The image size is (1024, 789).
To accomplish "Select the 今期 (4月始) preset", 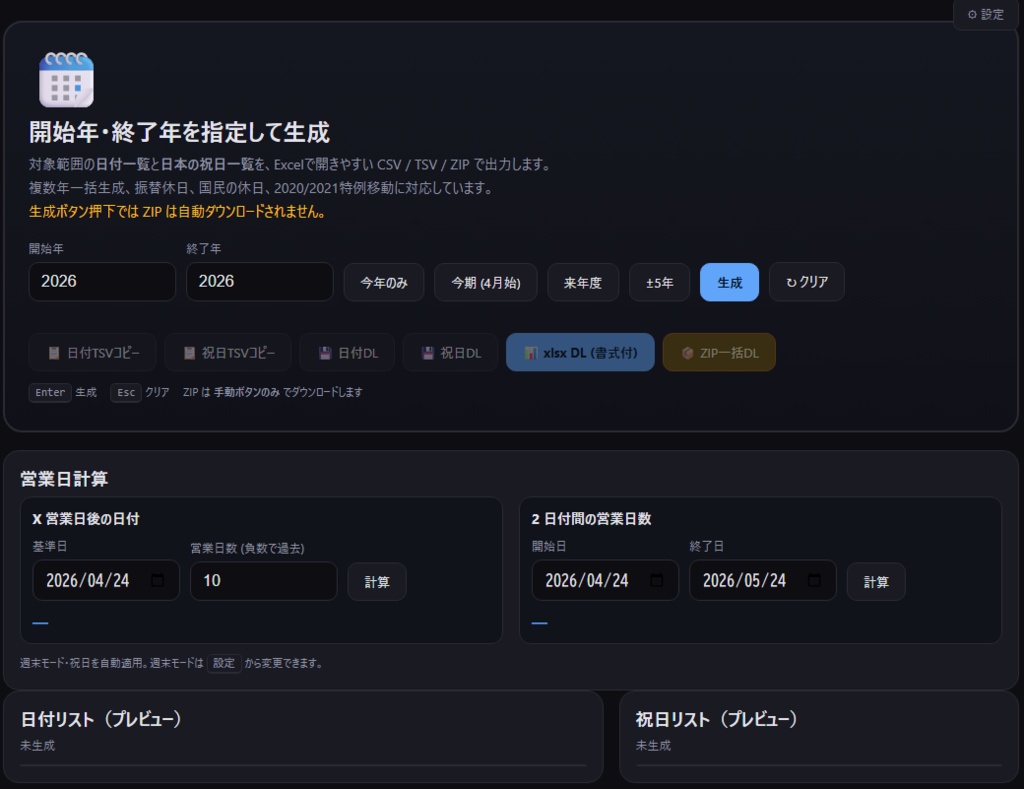I will tap(485, 282).
